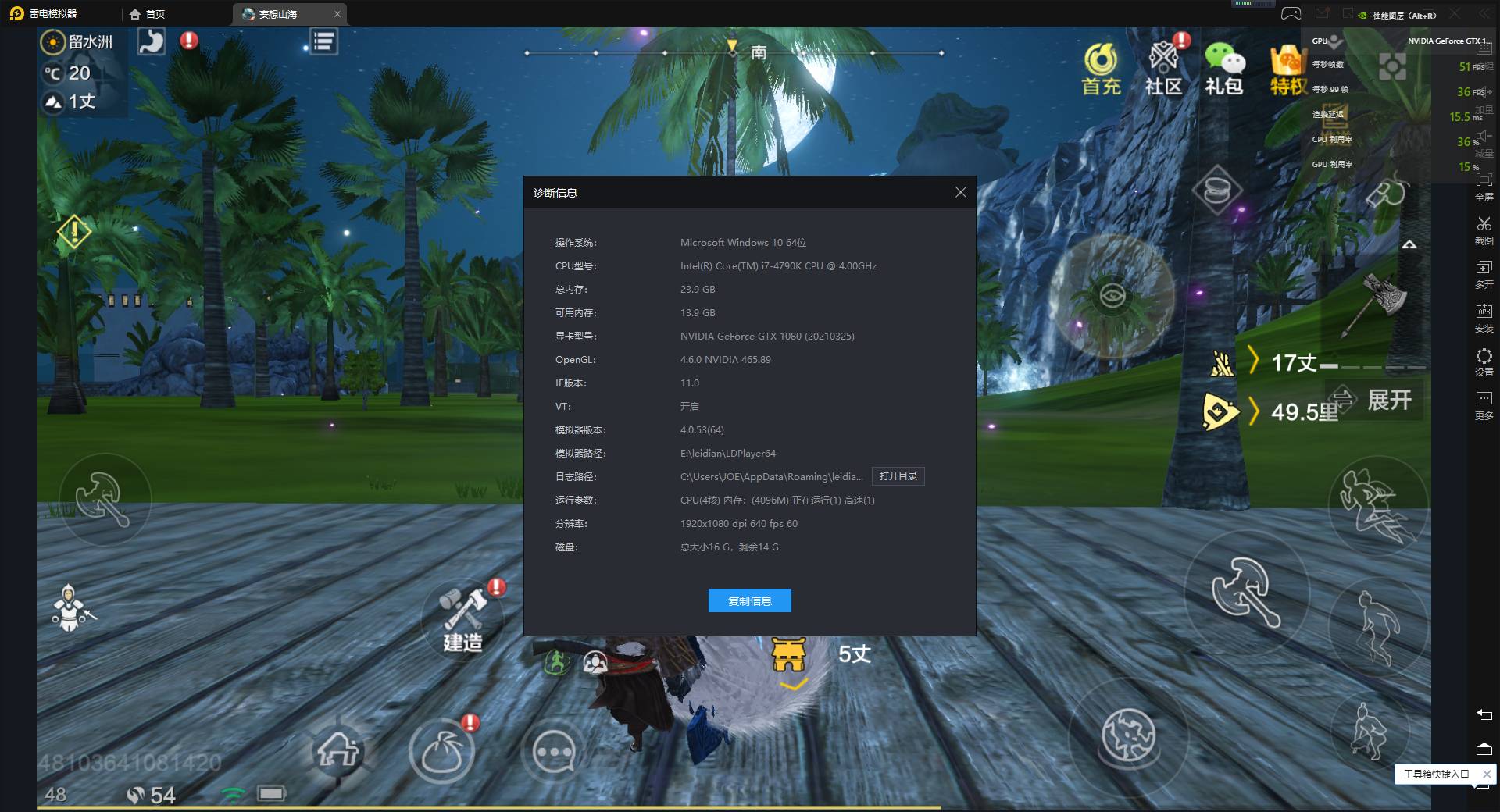Click the 复制信息 copy info button
Viewport: 1500px width, 812px height.
(x=749, y=600)
